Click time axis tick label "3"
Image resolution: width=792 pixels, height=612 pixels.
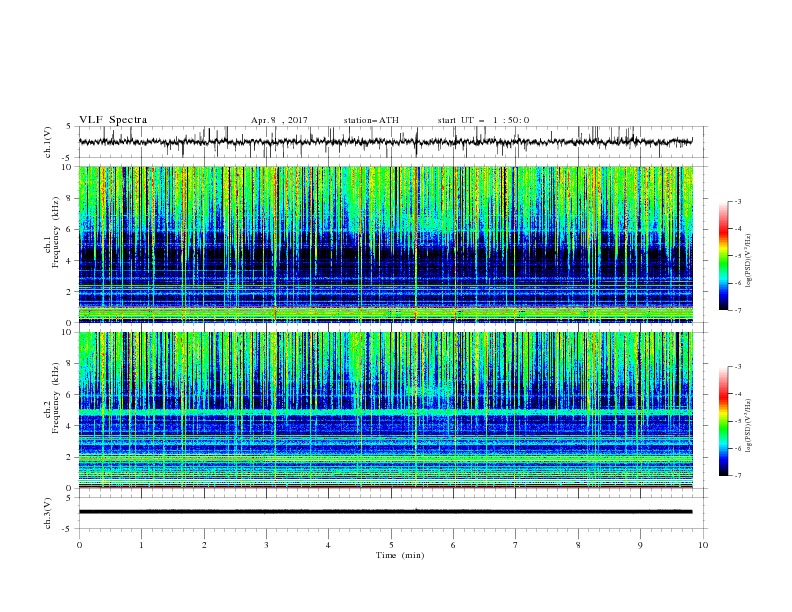click(x=266, y=545)
